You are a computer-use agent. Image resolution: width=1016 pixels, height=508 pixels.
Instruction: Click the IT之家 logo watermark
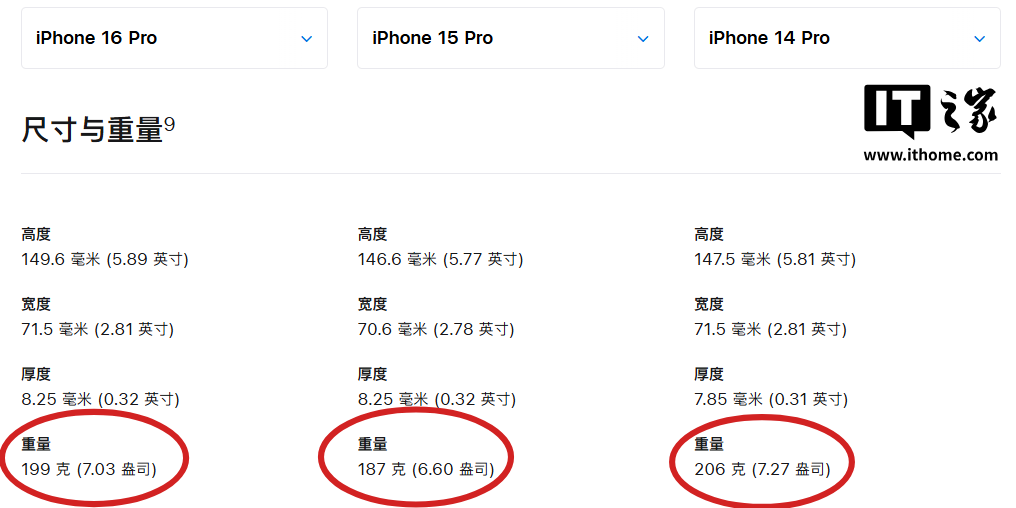tap(930, 111)
